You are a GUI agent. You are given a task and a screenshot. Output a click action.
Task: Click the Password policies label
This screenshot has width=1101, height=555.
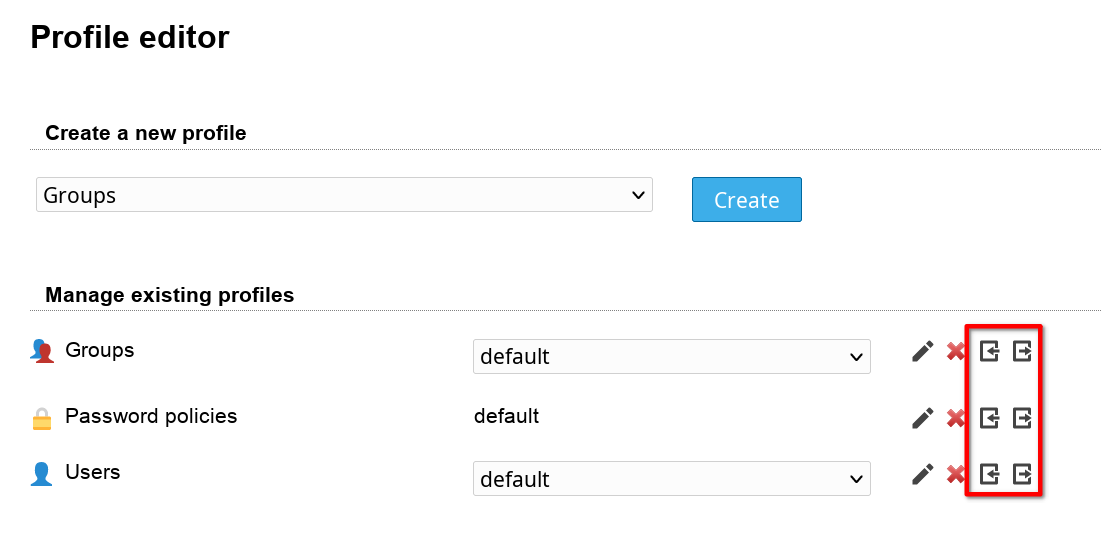pyautogui.click(x=151, y=416)
